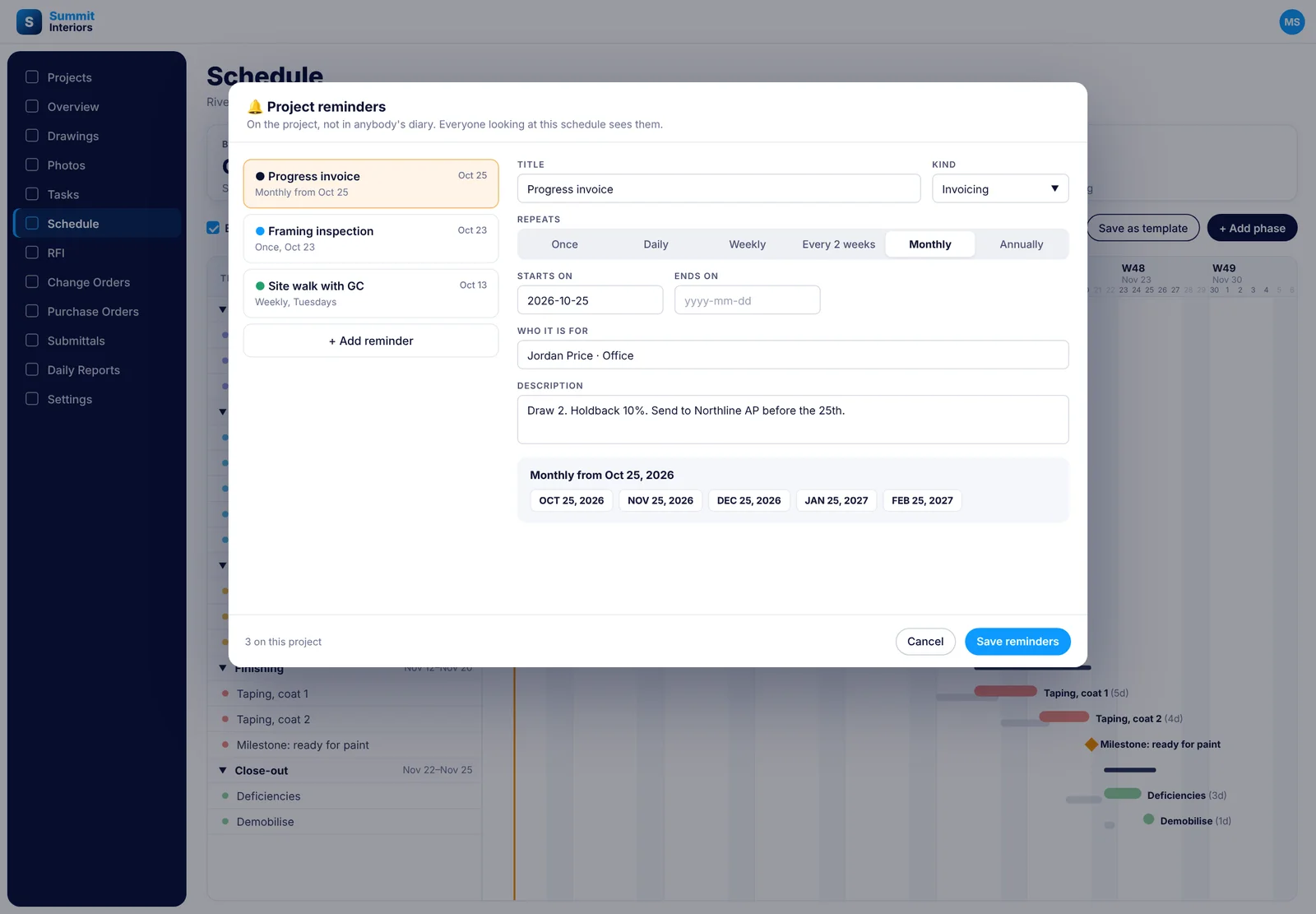Screen dimensions: 1316x914
Task: Open the MS user avatar
Action: coord(1292,22)
